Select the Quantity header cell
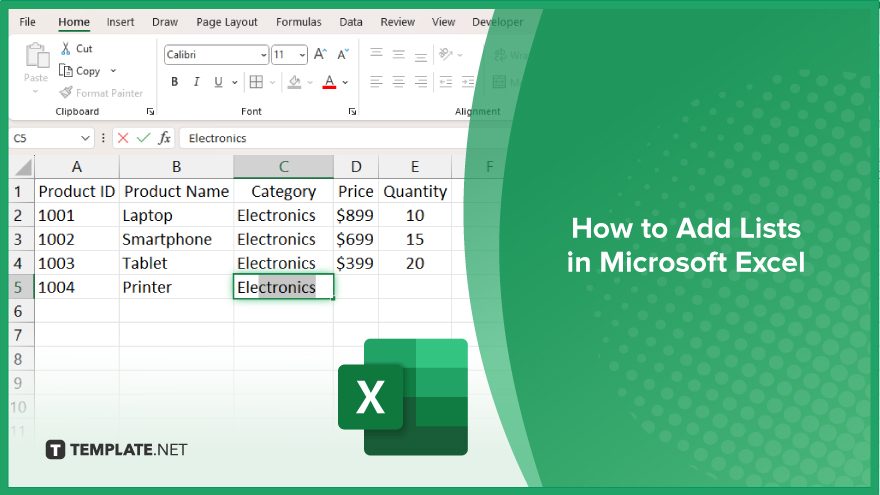This screenshot has height=495, width=880. coord(415,191)
